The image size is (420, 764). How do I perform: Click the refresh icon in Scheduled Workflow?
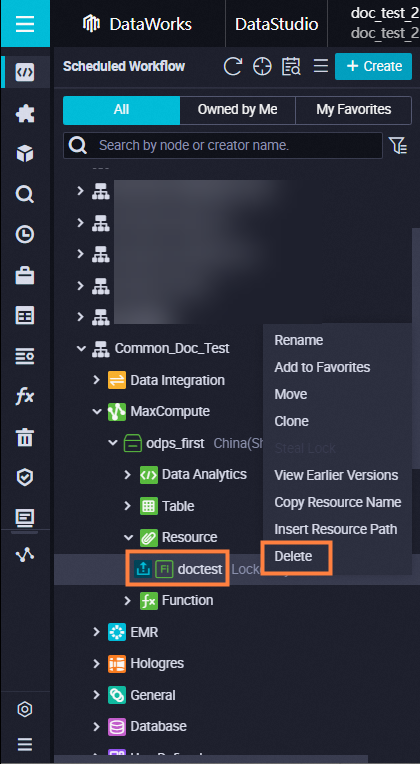pos(233,66)
